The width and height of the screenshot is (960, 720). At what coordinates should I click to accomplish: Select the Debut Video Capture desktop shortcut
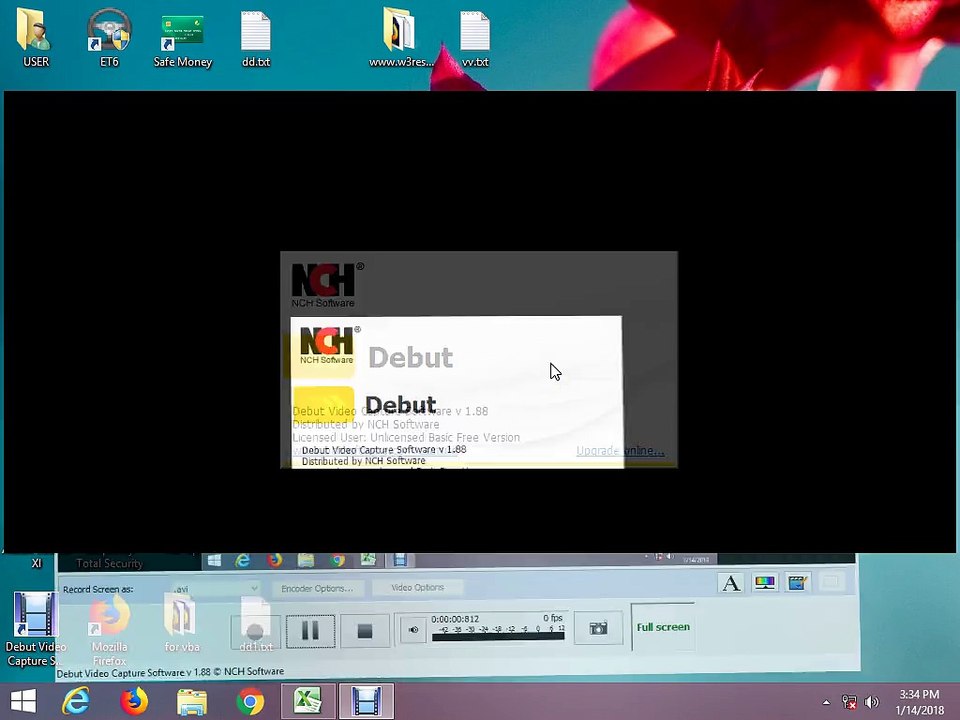(36, 629)
